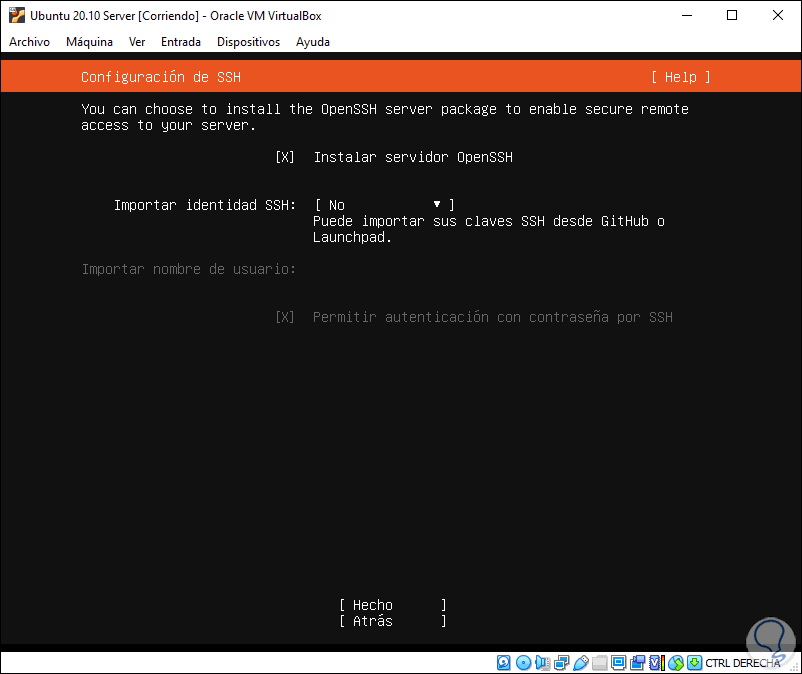This screenshot has width=802, height=674.
Task: Click the optical disc status icon
Action: pyautogui.click(x=523, y=663)
